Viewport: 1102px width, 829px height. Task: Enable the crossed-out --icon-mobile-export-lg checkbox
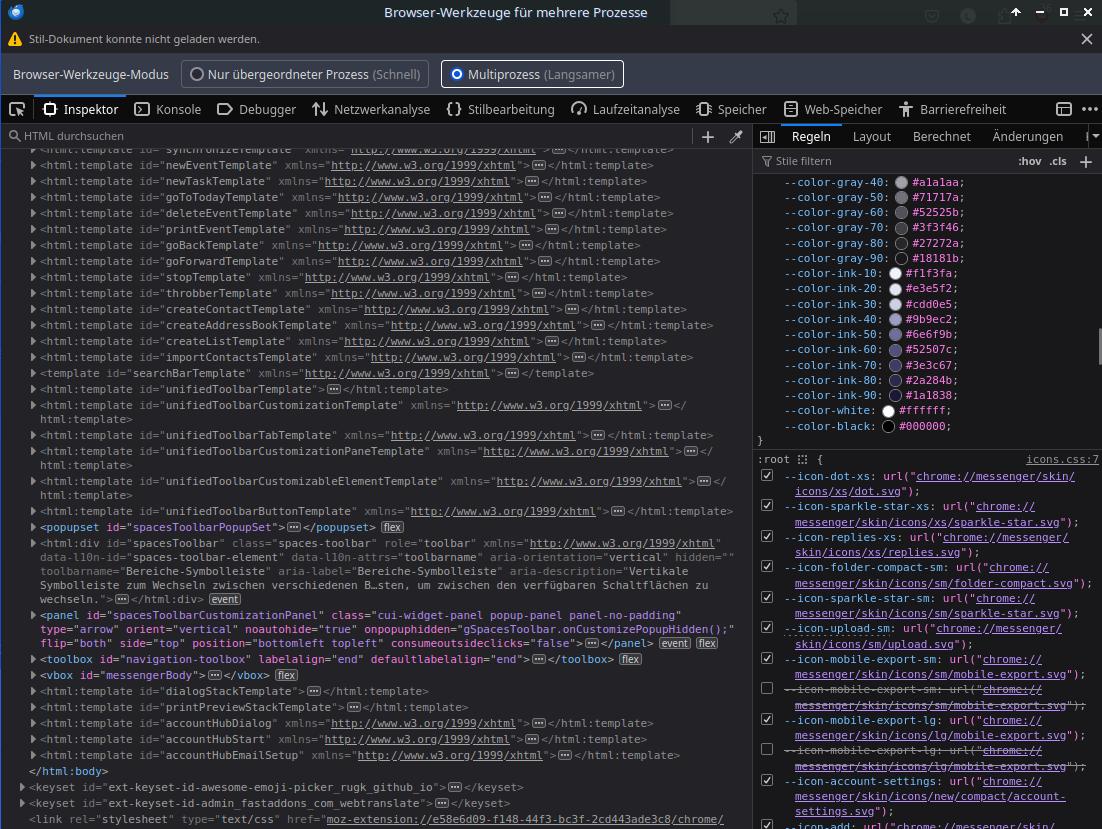(767, 750)
